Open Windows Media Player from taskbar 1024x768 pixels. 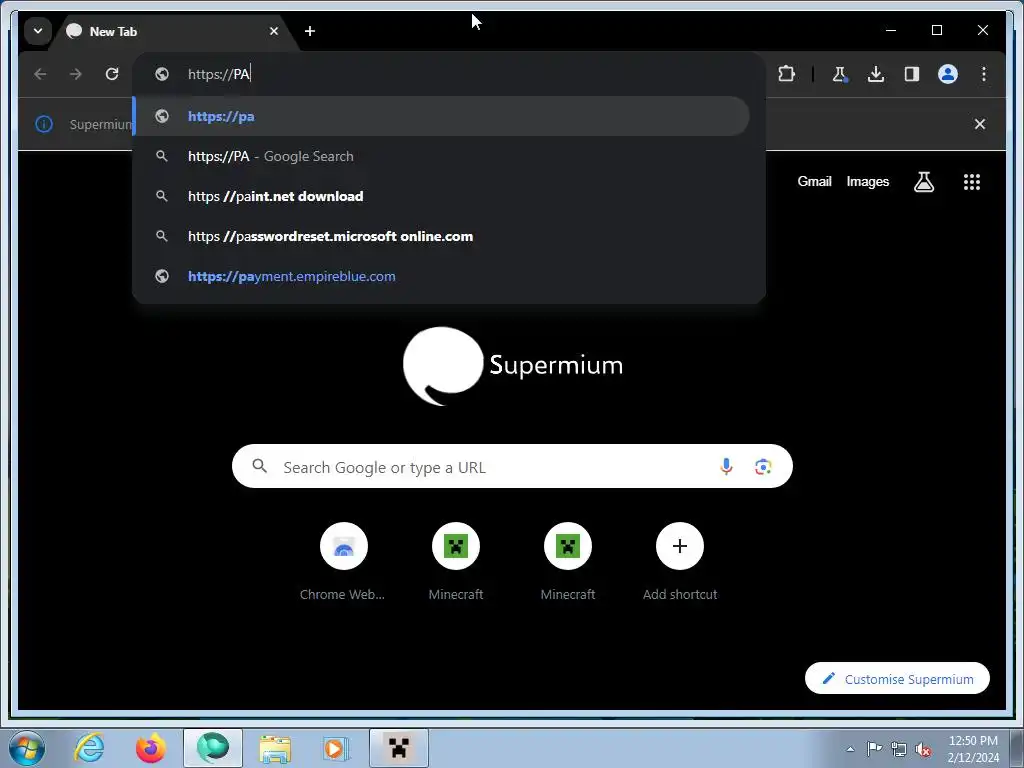click(x=337, y=748)
